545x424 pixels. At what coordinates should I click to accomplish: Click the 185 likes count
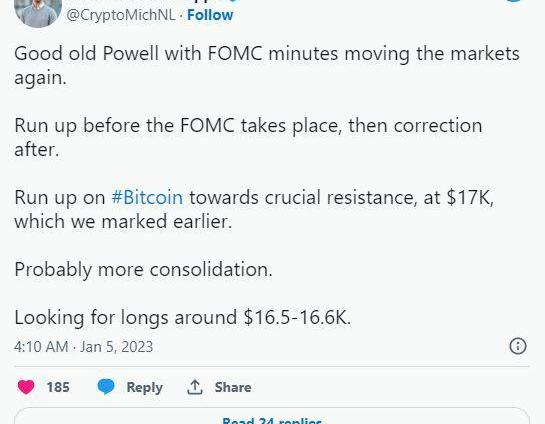[58, 387]
